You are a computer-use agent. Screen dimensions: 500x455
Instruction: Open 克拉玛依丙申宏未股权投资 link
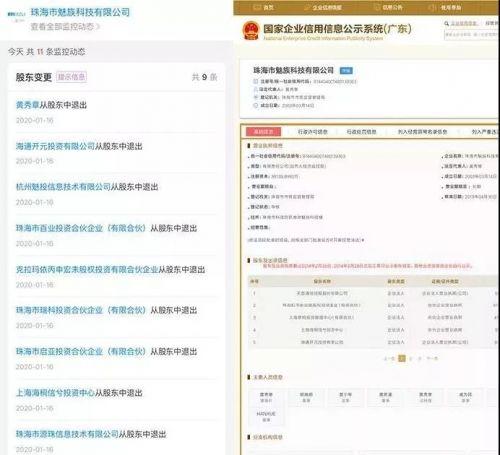click(x=87, y=270)
